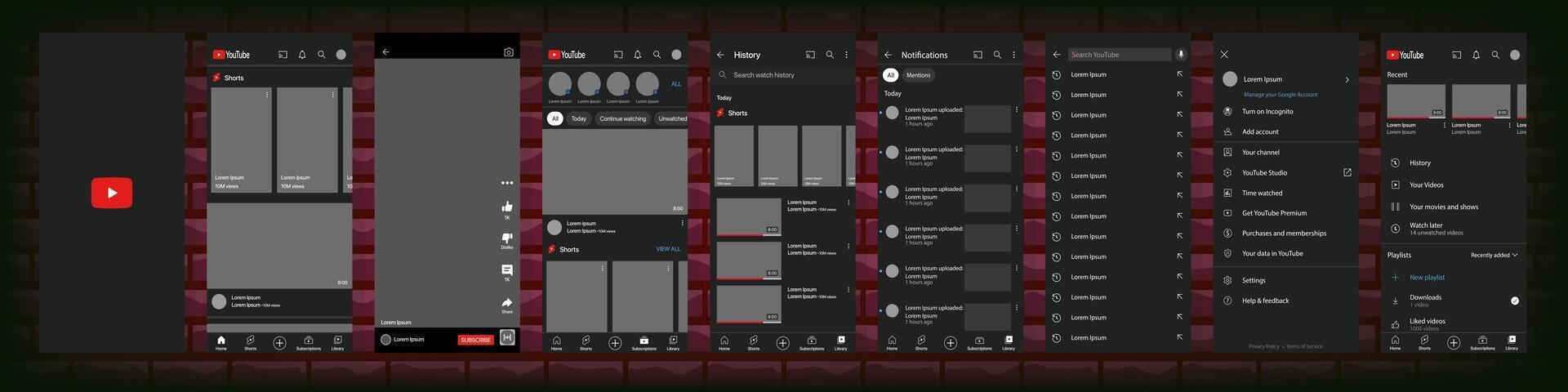Open Cast icon in Library screen header
This screenshot has height=392, width=1568.
[x=1457, y=55]
